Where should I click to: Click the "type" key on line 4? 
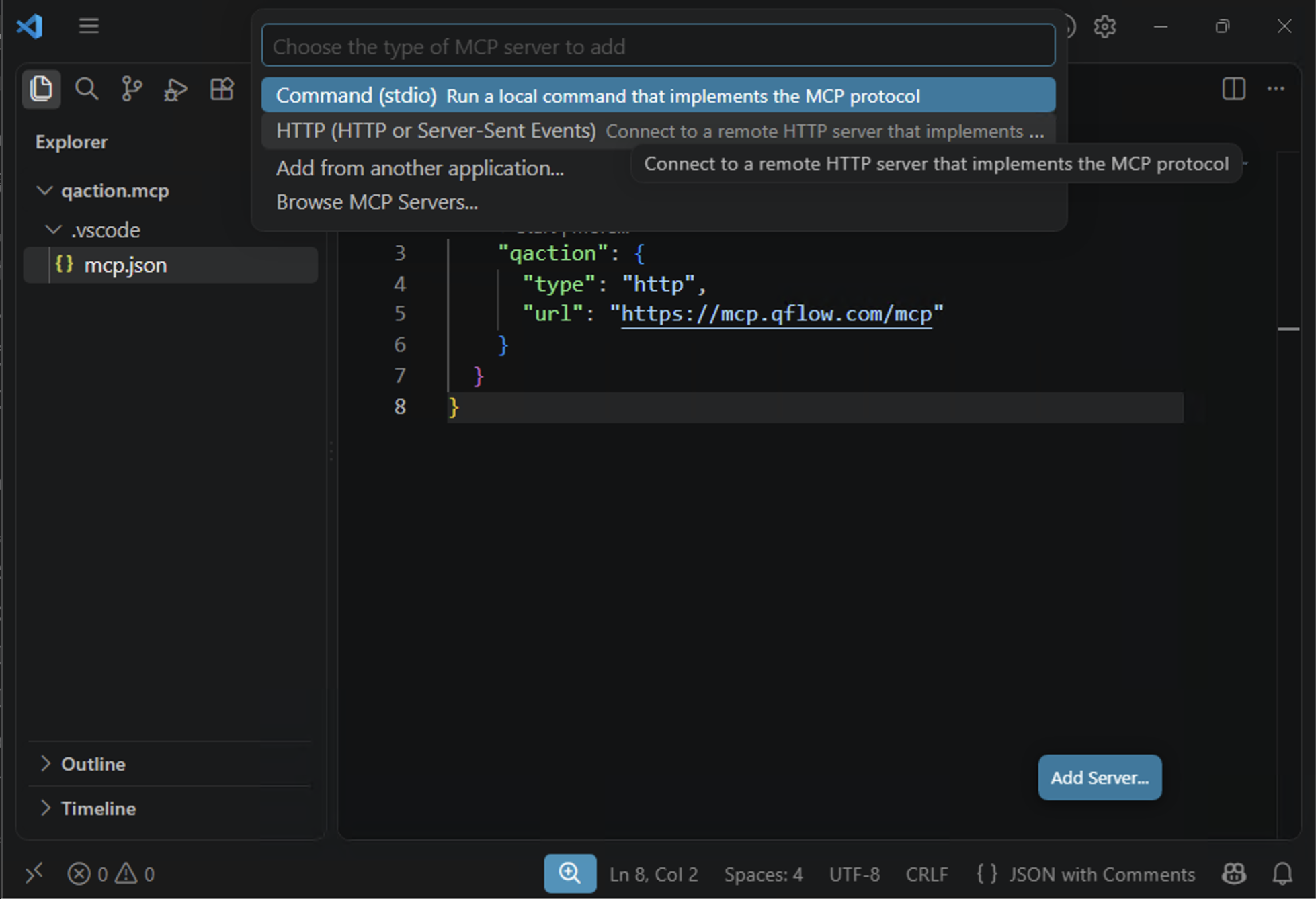[559, 284]
